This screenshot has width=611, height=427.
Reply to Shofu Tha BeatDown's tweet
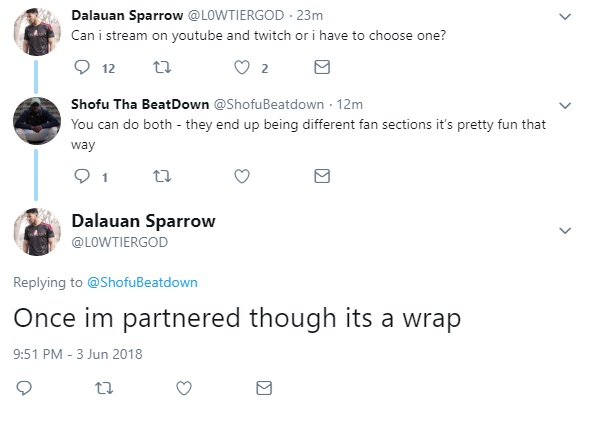point(82,176)
